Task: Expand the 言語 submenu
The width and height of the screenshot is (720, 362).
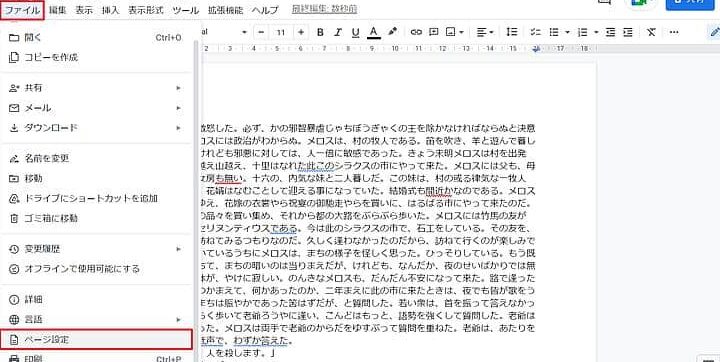Action: tap(96, 319)
